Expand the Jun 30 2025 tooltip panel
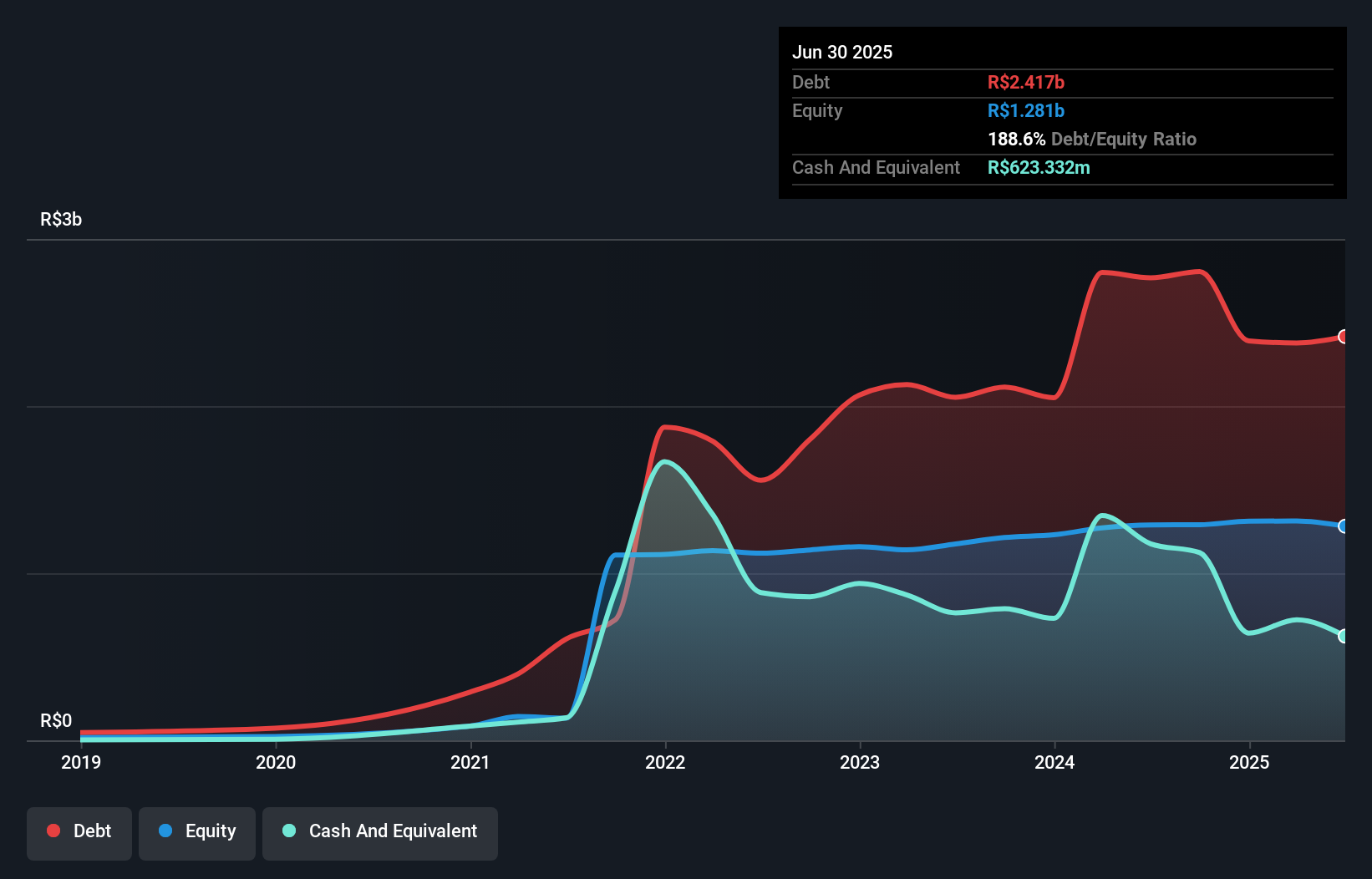 point(842,52)
